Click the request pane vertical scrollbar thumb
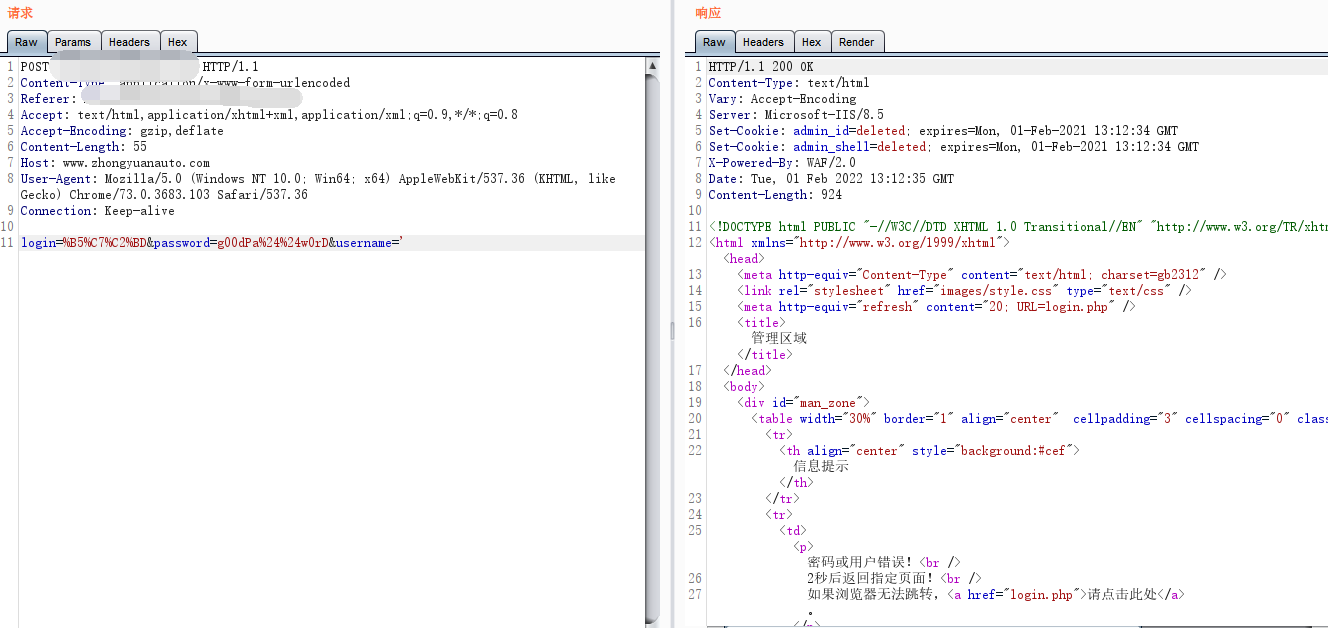The image size is (1328, 628). [x=652, y=347]
